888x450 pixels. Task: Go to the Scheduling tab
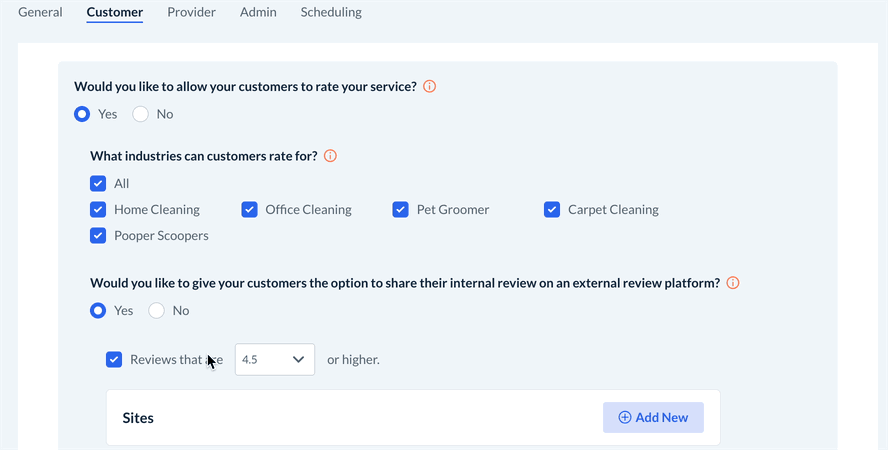point(331,13)
